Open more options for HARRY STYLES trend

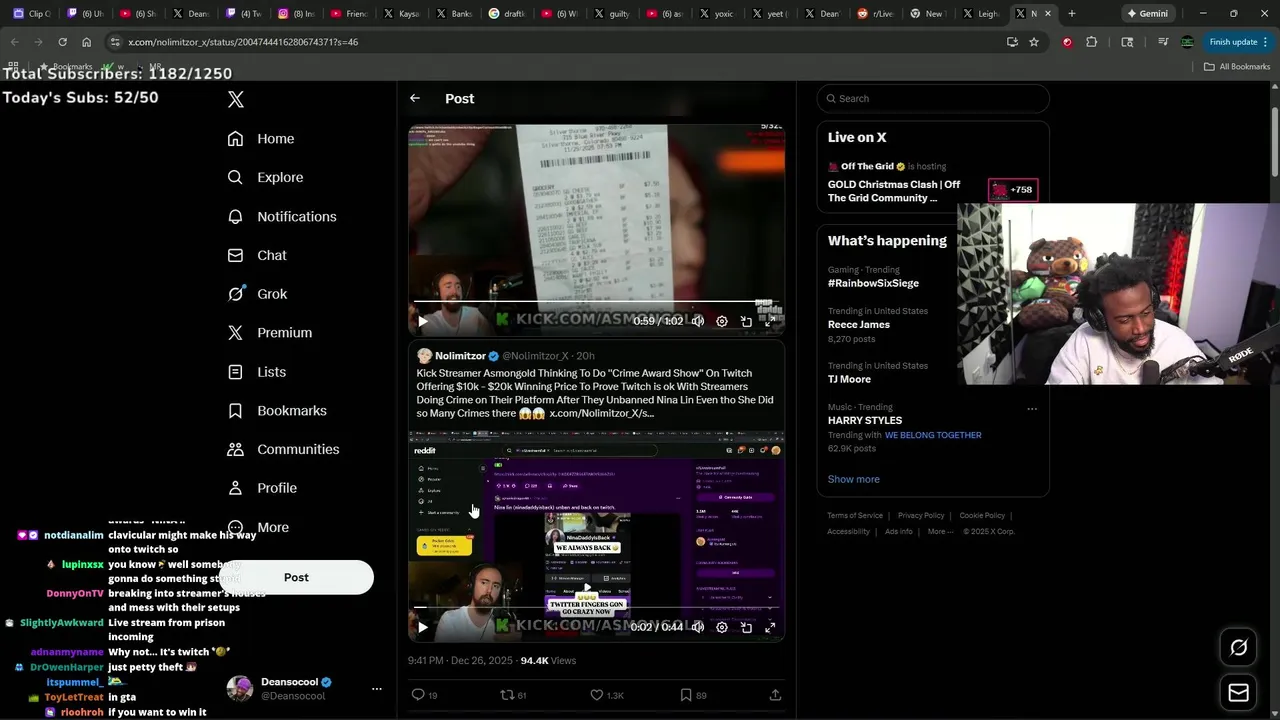(1032, 408)
